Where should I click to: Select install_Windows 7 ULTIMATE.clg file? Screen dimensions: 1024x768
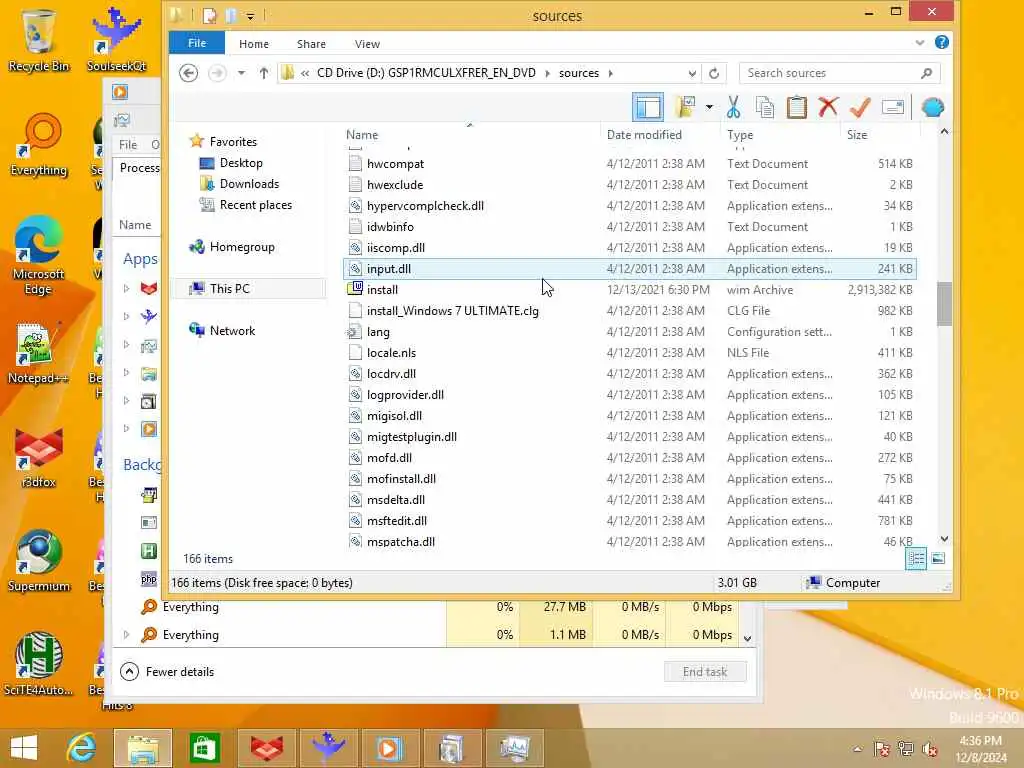(630, 311)
